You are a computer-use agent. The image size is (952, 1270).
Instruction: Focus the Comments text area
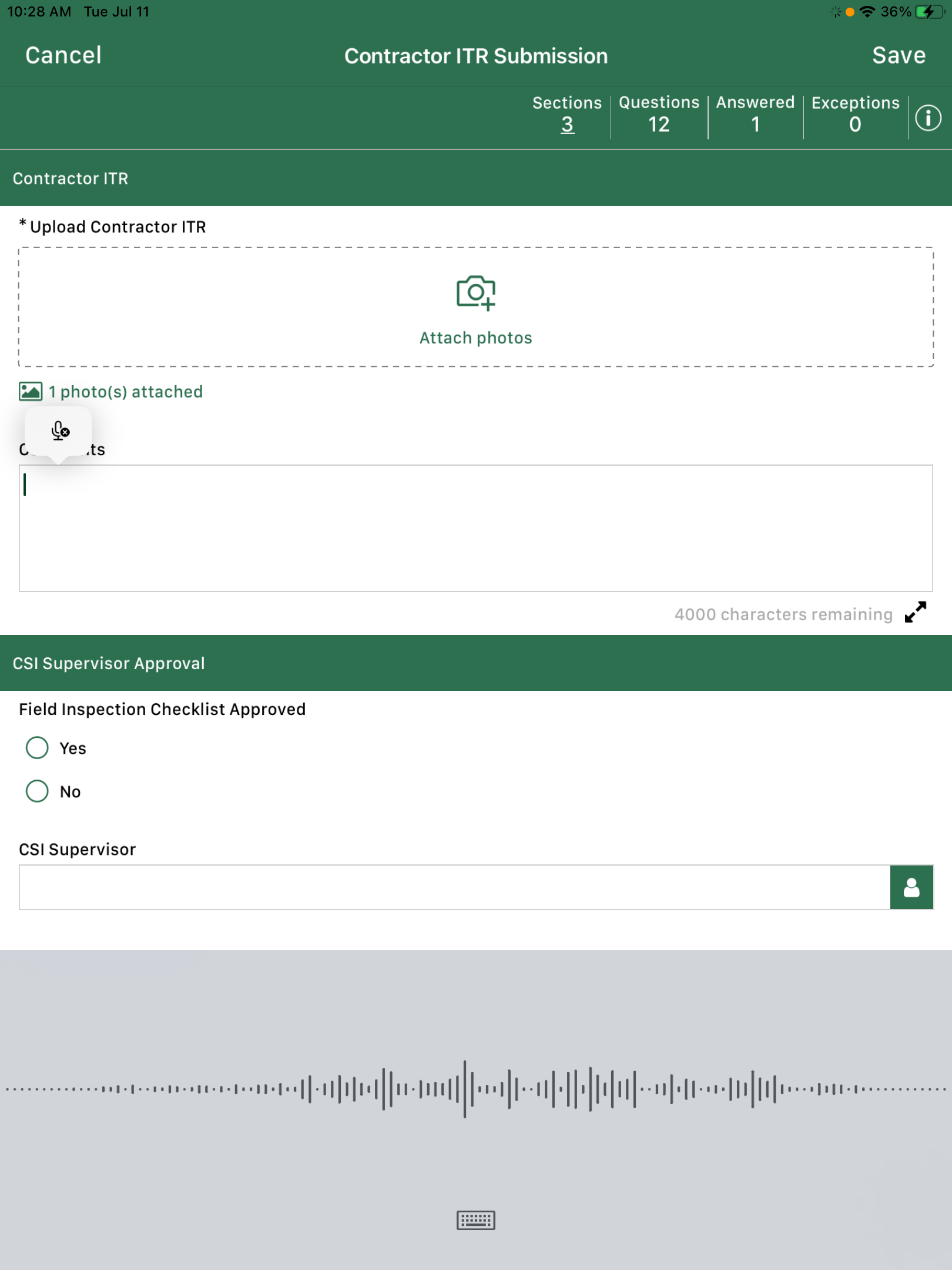click(x=476, y=528)
